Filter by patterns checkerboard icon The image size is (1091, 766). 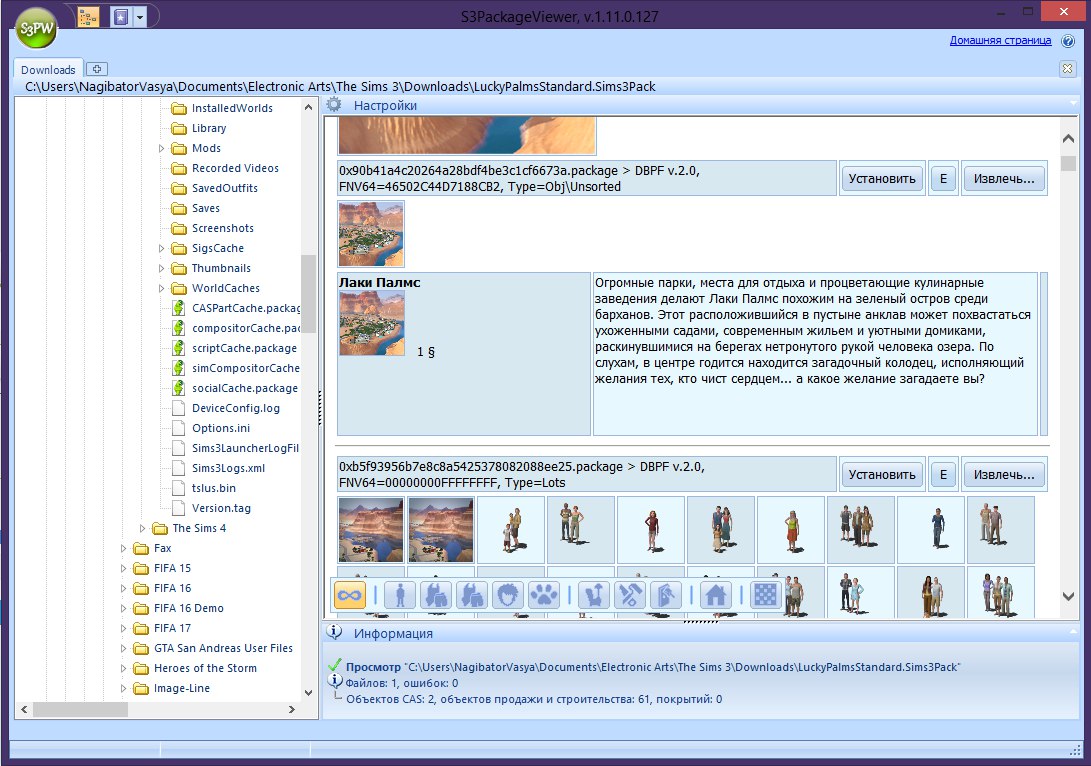765,596
